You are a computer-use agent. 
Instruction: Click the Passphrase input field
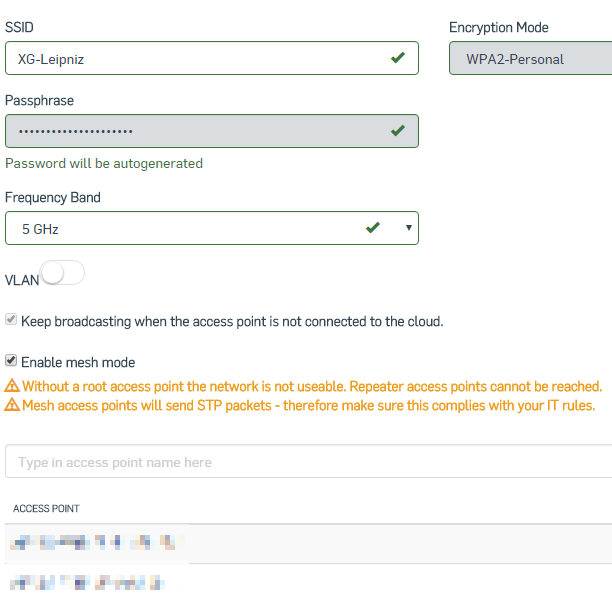click(212, 131)
